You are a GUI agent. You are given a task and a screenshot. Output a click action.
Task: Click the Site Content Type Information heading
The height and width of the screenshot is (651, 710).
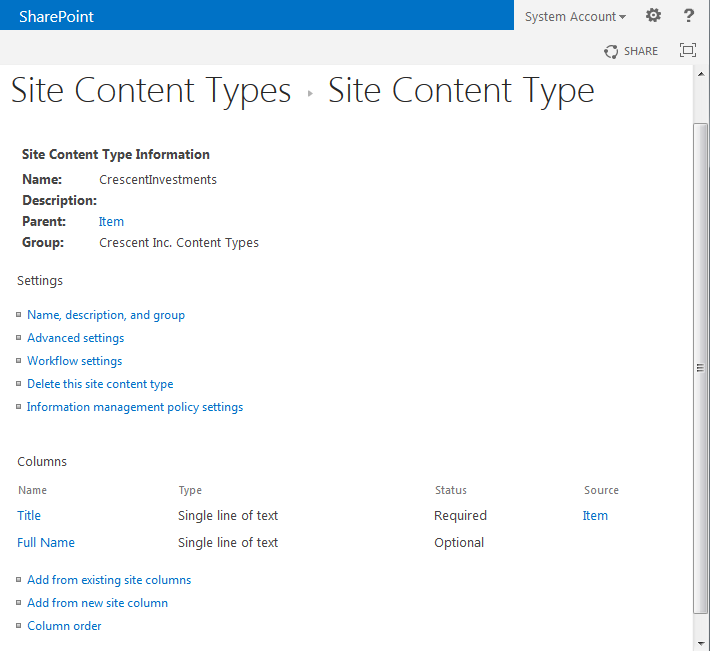pyautogui.click(x=116, y=154)
